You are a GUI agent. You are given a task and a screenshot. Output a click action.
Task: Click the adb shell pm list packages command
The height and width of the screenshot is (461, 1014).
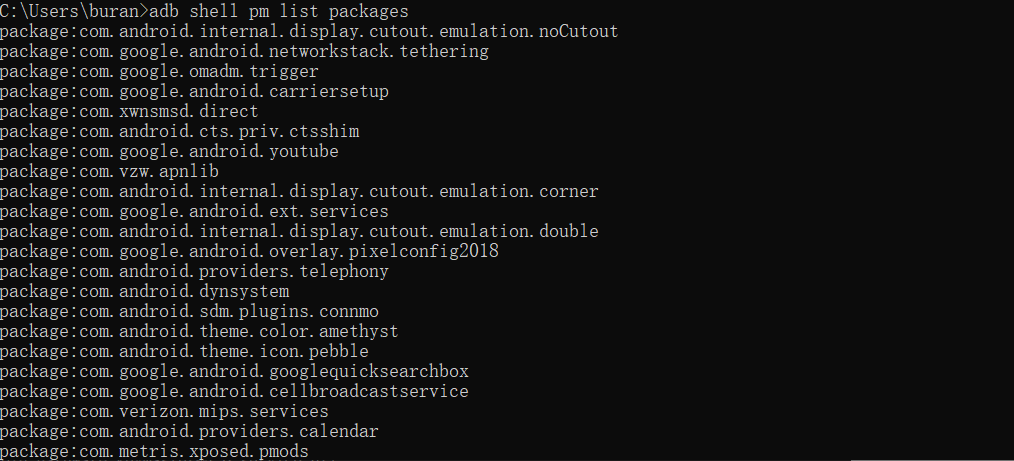pyautogui.click(x=279, y=12)
